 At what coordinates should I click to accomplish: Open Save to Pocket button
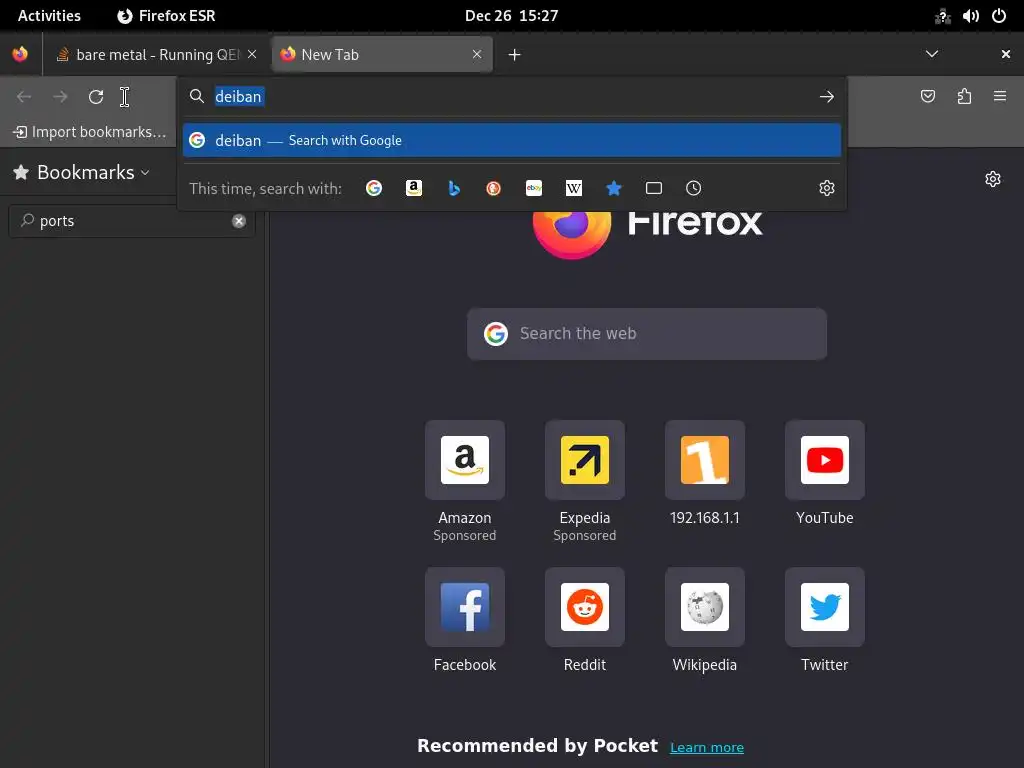click(x=927, y=97)
